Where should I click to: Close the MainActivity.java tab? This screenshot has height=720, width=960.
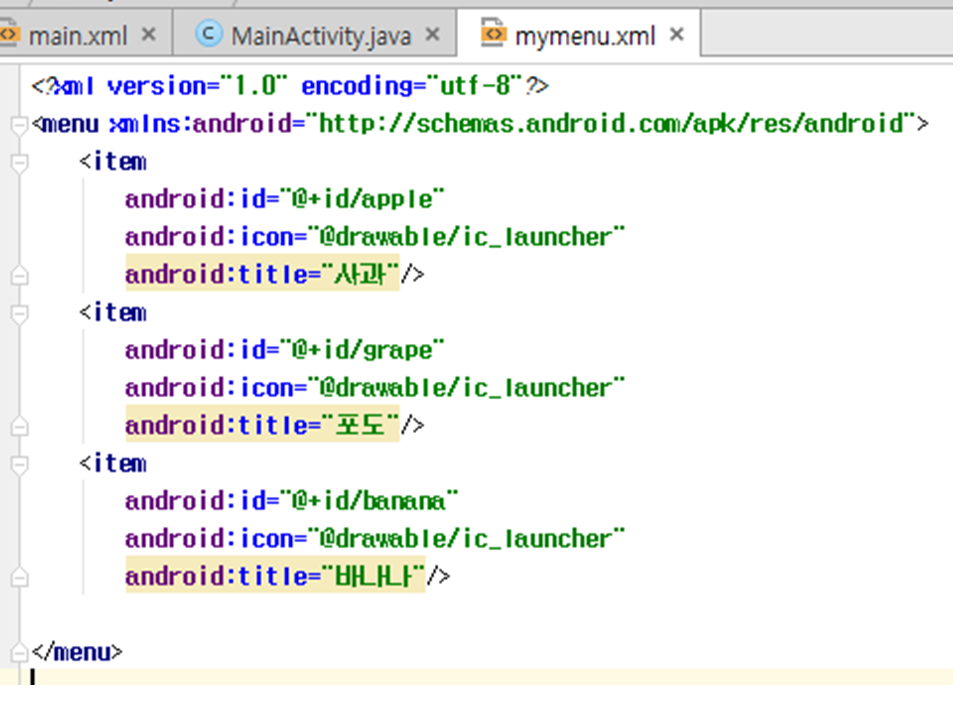point(432,34)
